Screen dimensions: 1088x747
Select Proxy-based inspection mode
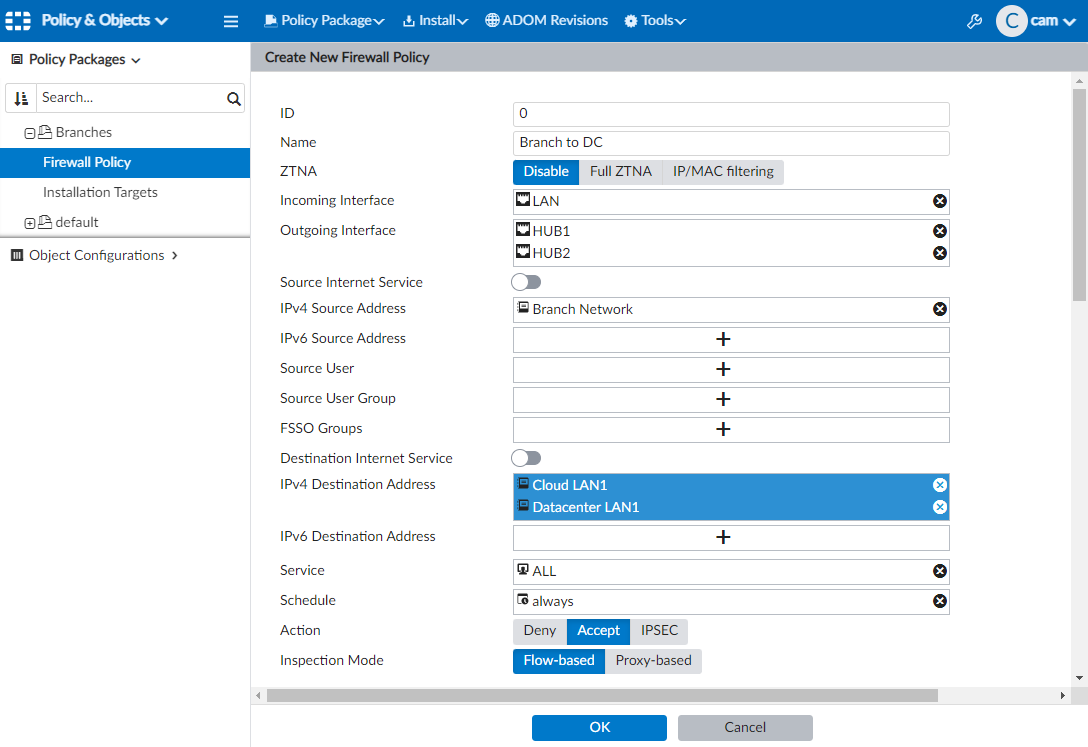coord(653,661)
